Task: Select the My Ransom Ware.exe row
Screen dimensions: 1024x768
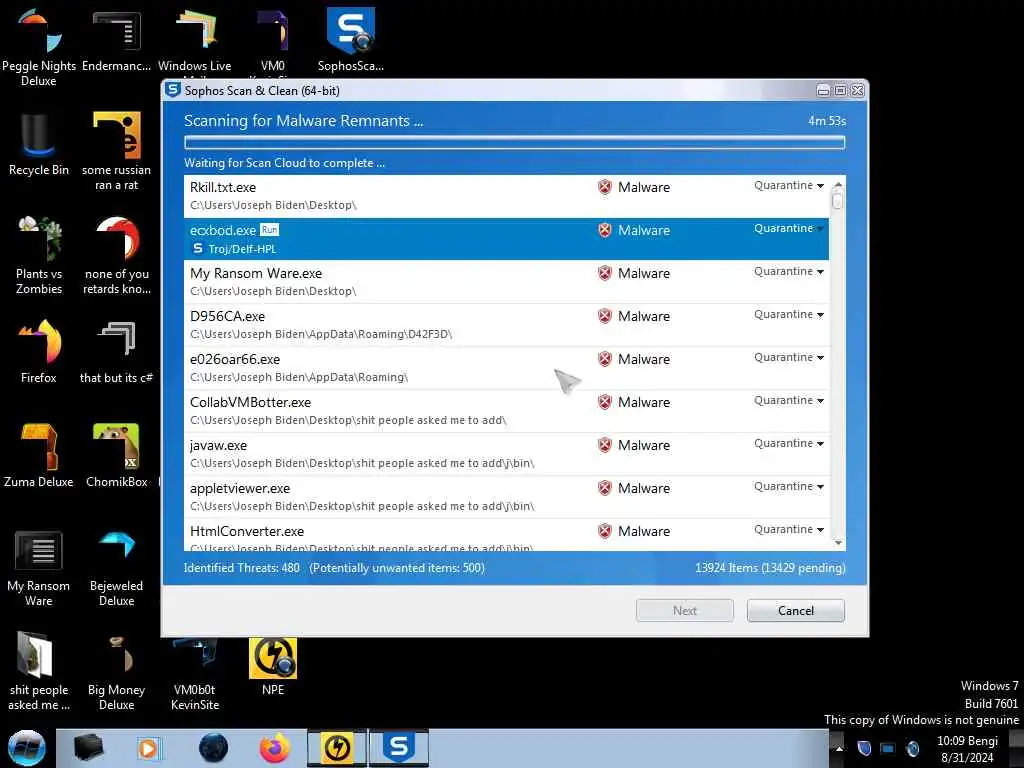Action: click(x=506, y=281)
